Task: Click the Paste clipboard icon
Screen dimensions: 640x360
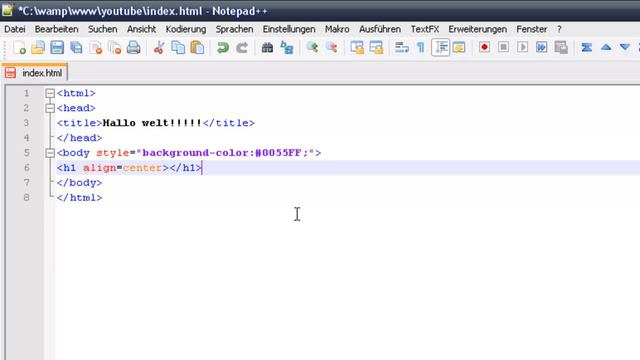Action: click(197, 48)
